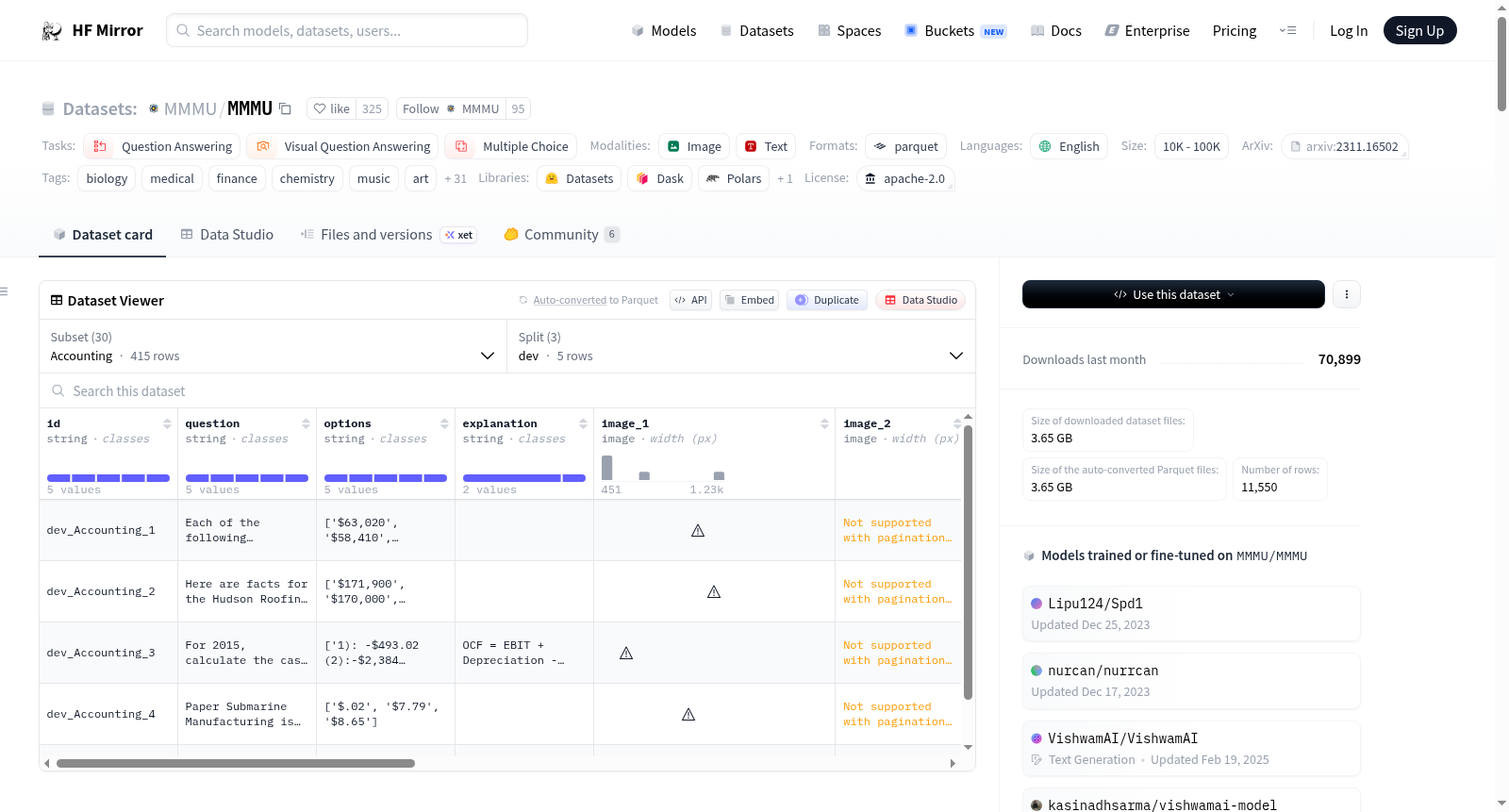This screenshot has width=1509, height=812.
Task: Click the search magnifier icon in dataset search
Action: pos(58,391)
